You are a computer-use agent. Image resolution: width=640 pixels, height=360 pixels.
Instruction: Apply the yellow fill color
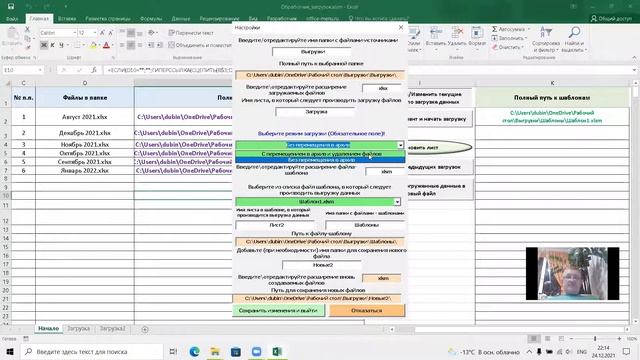point(93,45)
